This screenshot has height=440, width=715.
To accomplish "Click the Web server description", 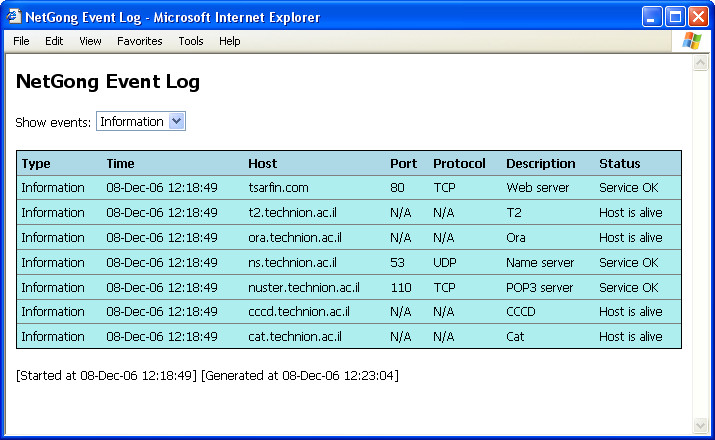I will [538, 188].
